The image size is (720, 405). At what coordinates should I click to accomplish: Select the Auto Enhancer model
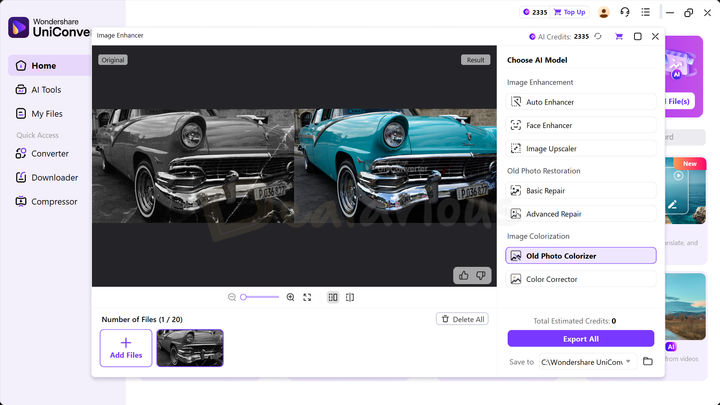581,102
